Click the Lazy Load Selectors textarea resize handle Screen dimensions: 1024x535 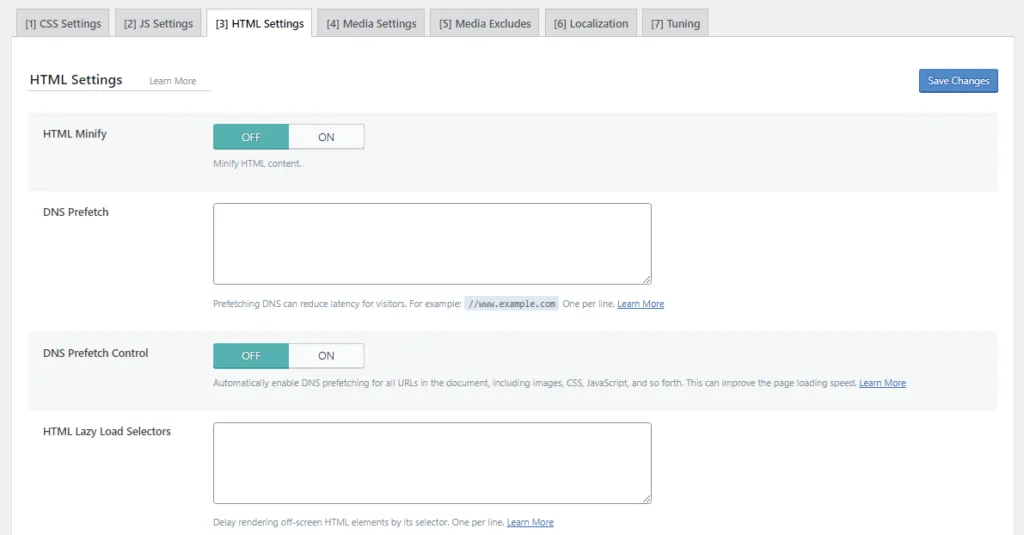[647, 499]
